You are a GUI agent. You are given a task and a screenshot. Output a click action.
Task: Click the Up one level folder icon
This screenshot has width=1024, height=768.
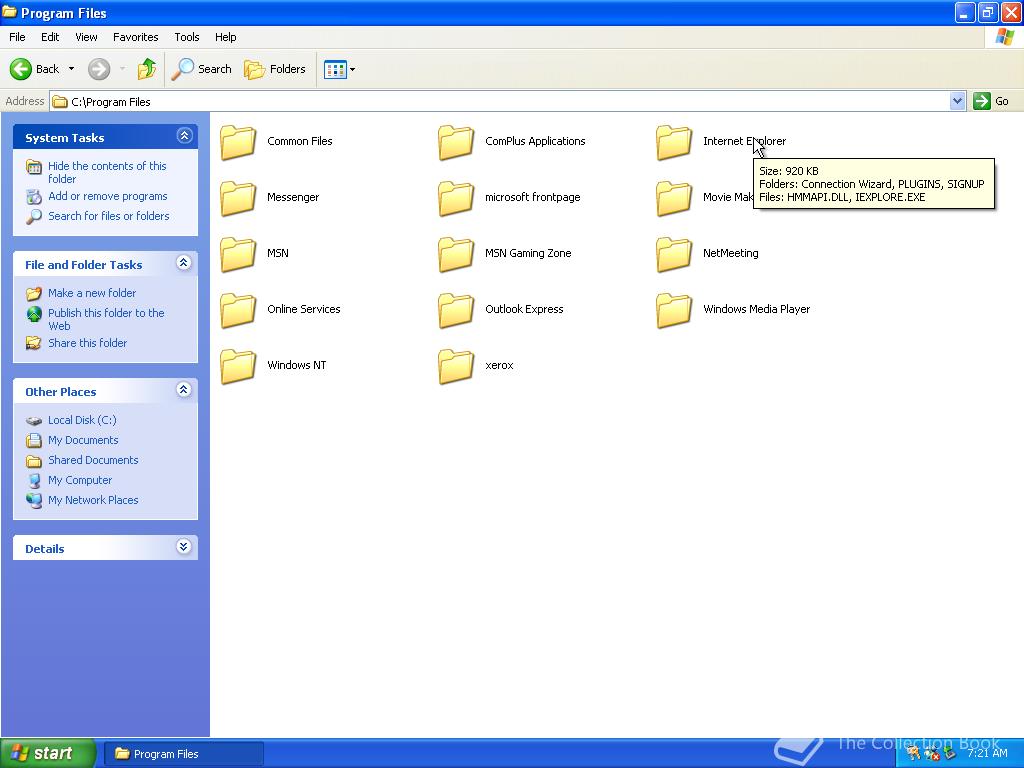tap(146, 69)
